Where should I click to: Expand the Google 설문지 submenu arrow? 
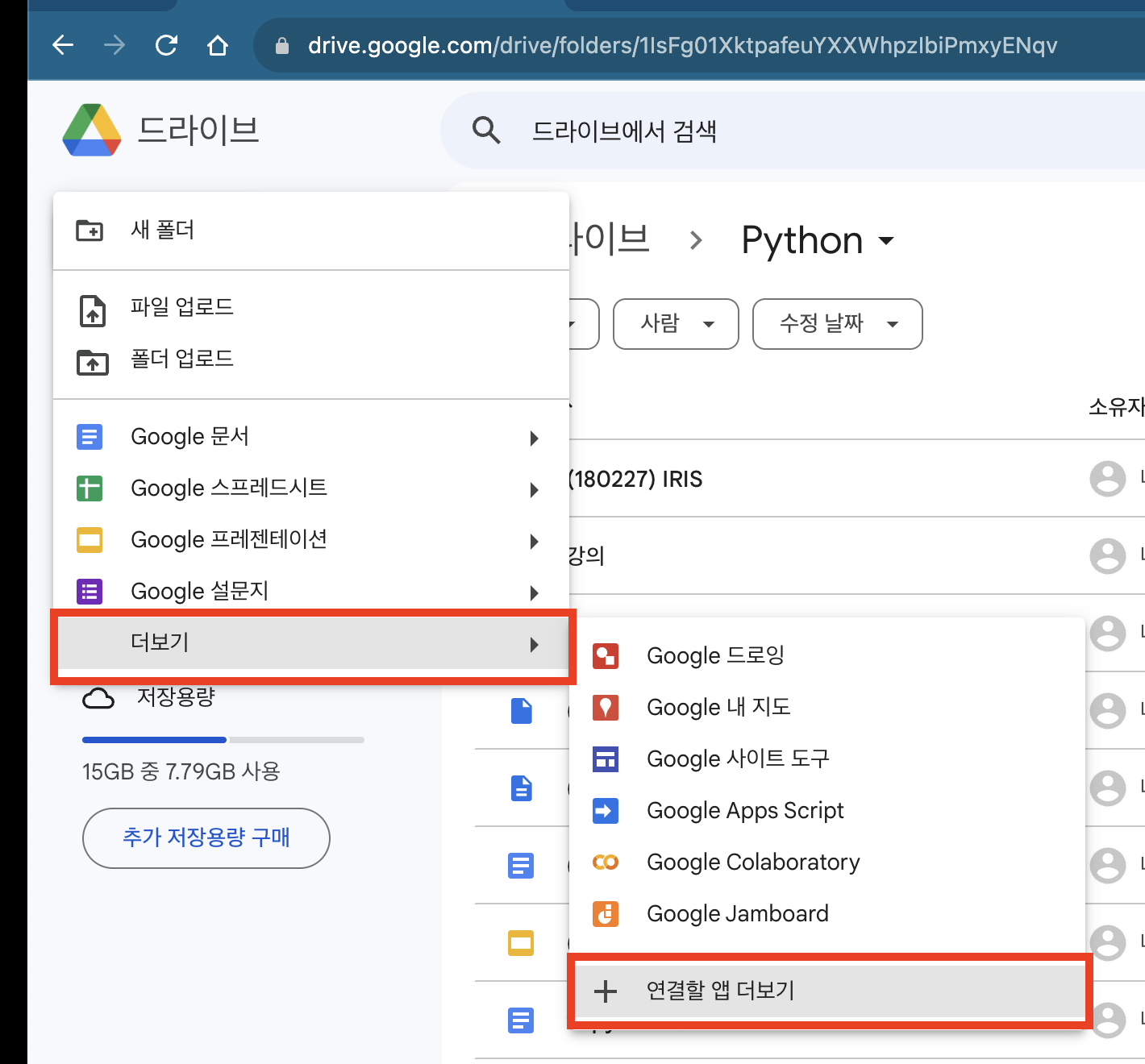click(x=534, y=593)
